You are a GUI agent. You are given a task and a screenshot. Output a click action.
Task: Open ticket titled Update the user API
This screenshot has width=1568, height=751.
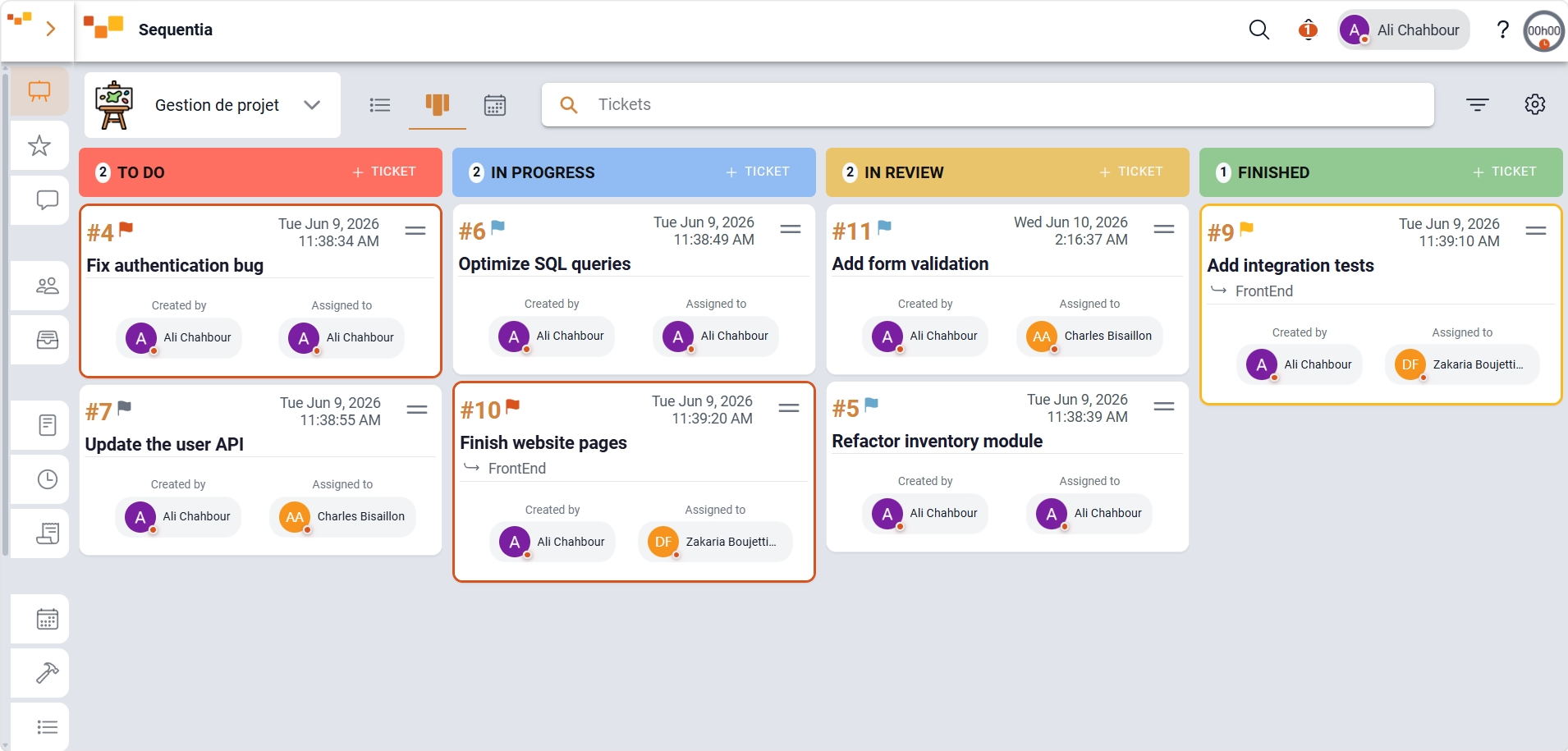pyautogui.click(x=164, y=444)
